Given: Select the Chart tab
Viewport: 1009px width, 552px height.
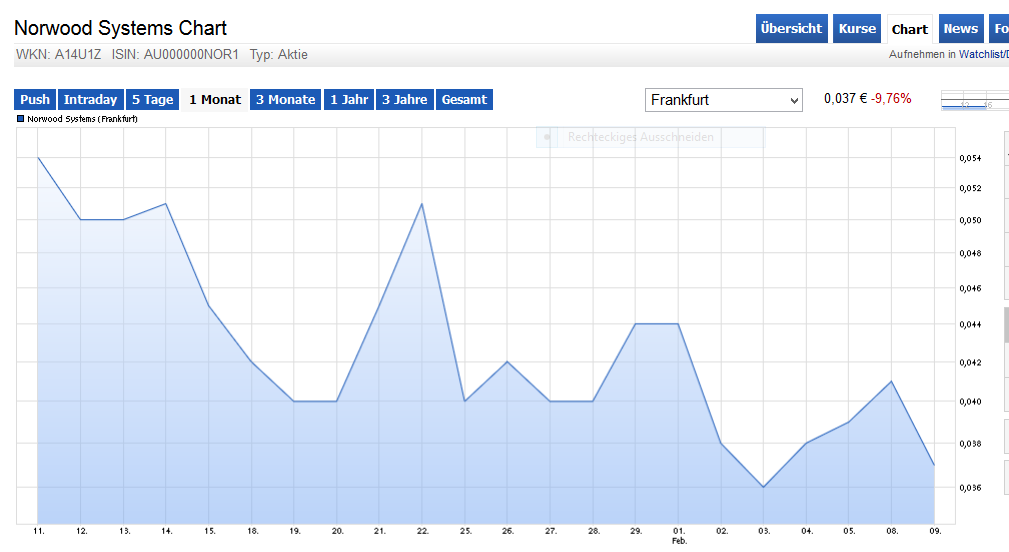Looking at the screenshot, I should (x=910, y=29).
